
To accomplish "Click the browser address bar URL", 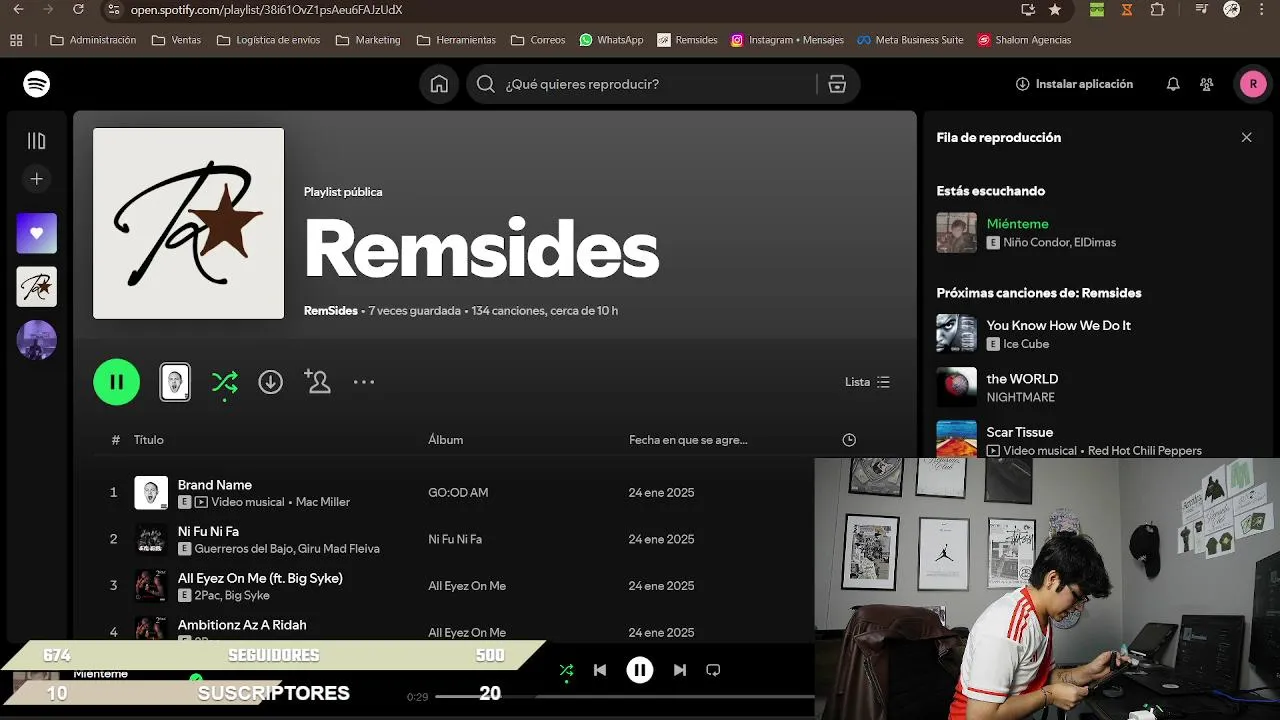I will coord(266,9).
